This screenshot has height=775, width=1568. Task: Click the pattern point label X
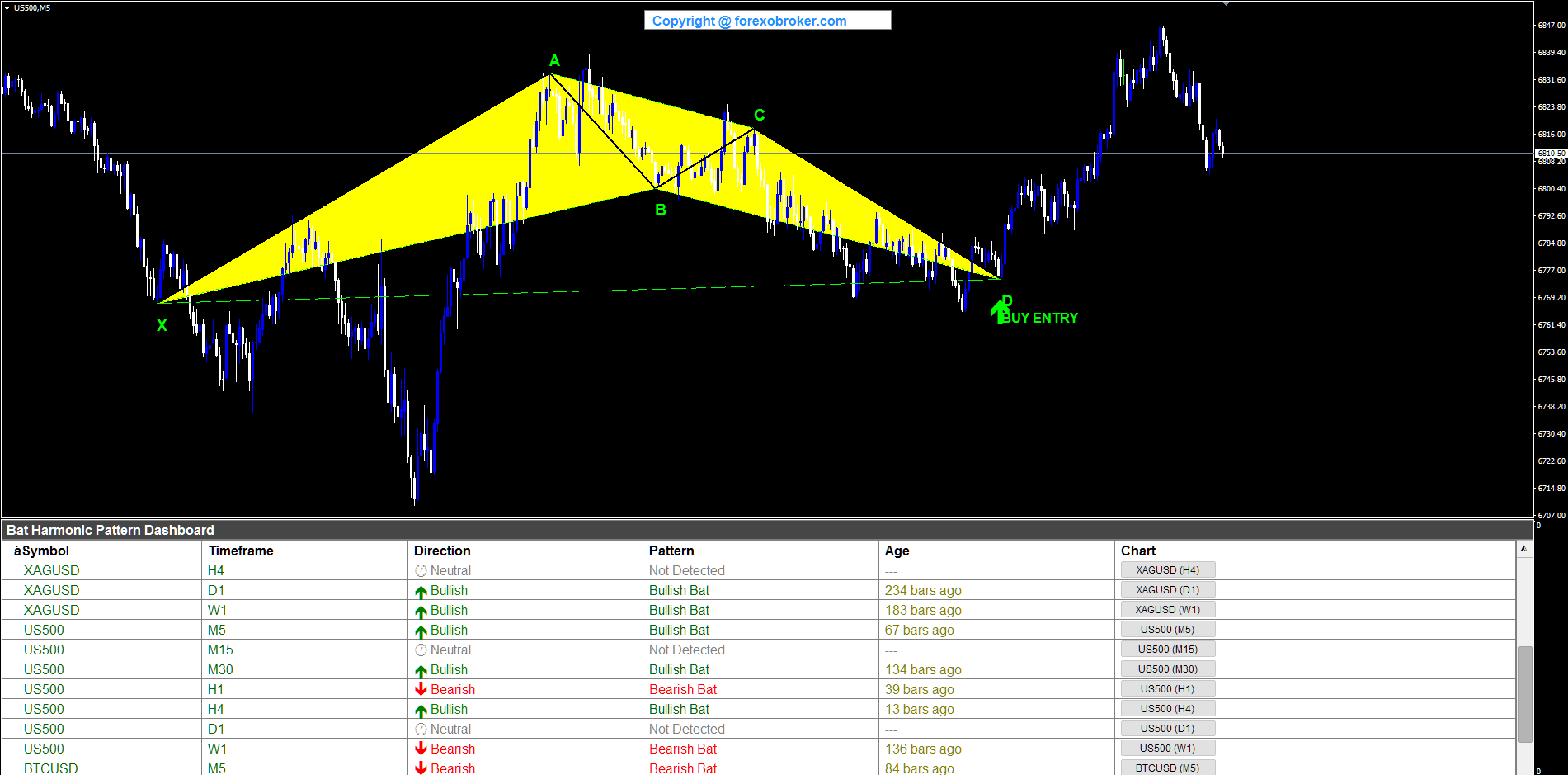(162, 326)
